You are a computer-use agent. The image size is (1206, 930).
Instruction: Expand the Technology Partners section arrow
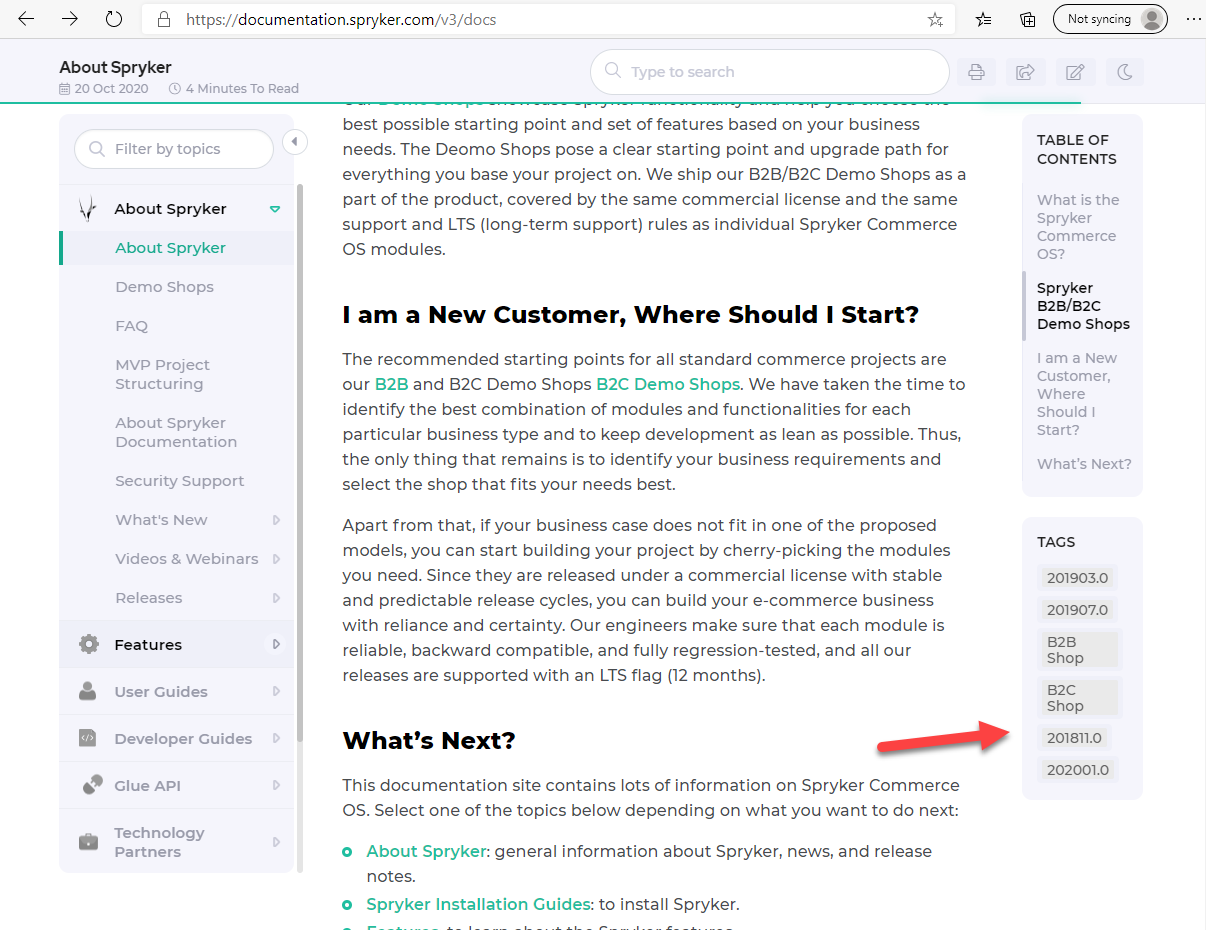276,842
